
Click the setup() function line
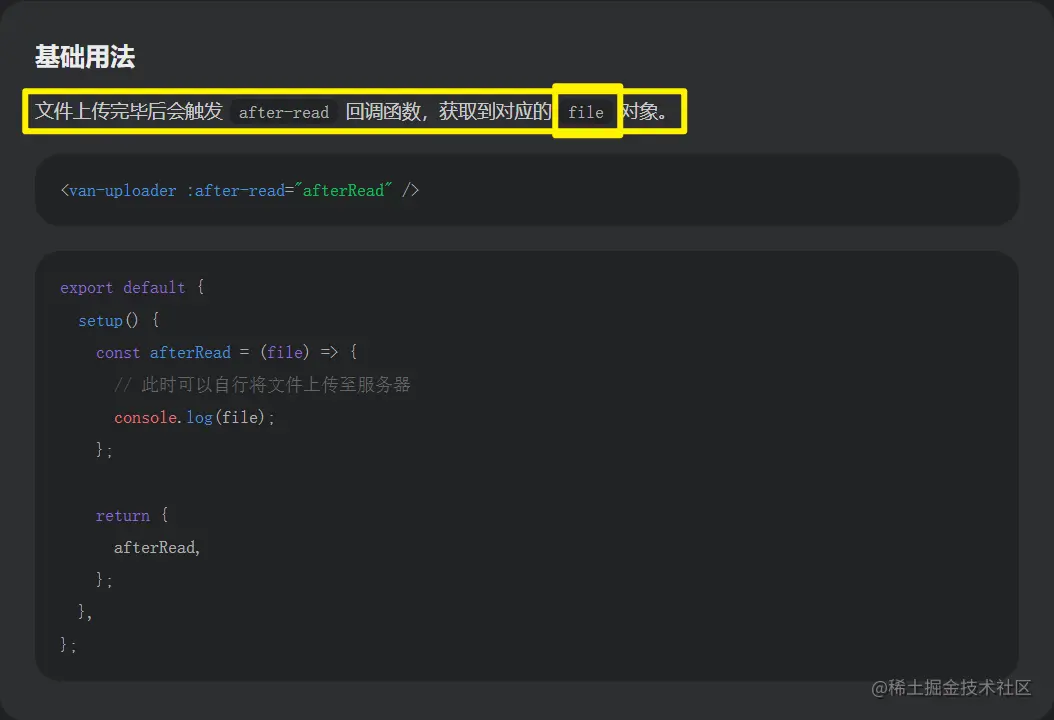click(118, 320)
